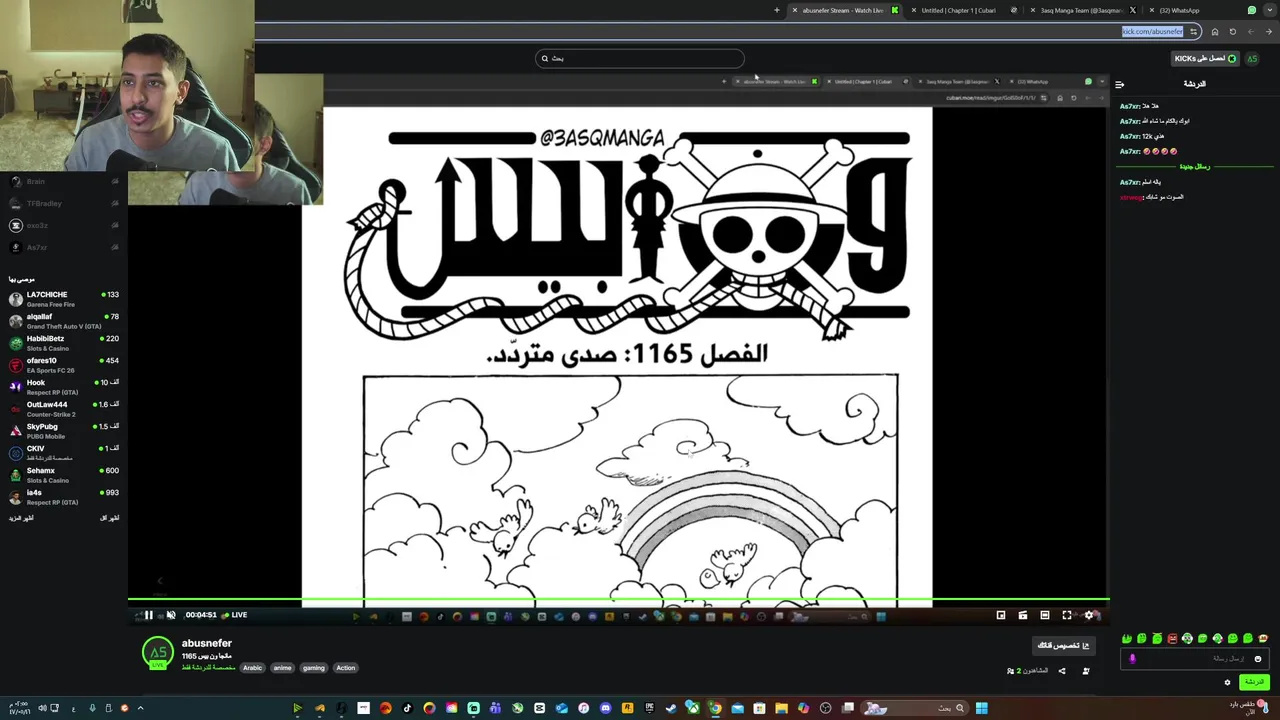
Task: Click the Get KICKs button
Action: click(x=1205, y=59)
